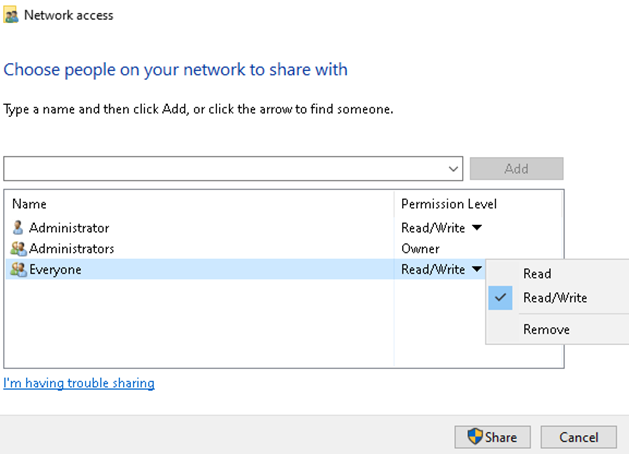Click the Name column header
Viewport: 629px width, 454px height.
[29, 204]
